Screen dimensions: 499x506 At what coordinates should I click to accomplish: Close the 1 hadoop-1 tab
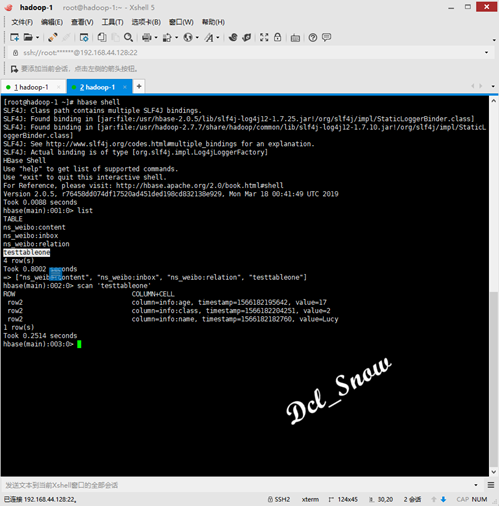pyautogui.click(x=59, y=87)
